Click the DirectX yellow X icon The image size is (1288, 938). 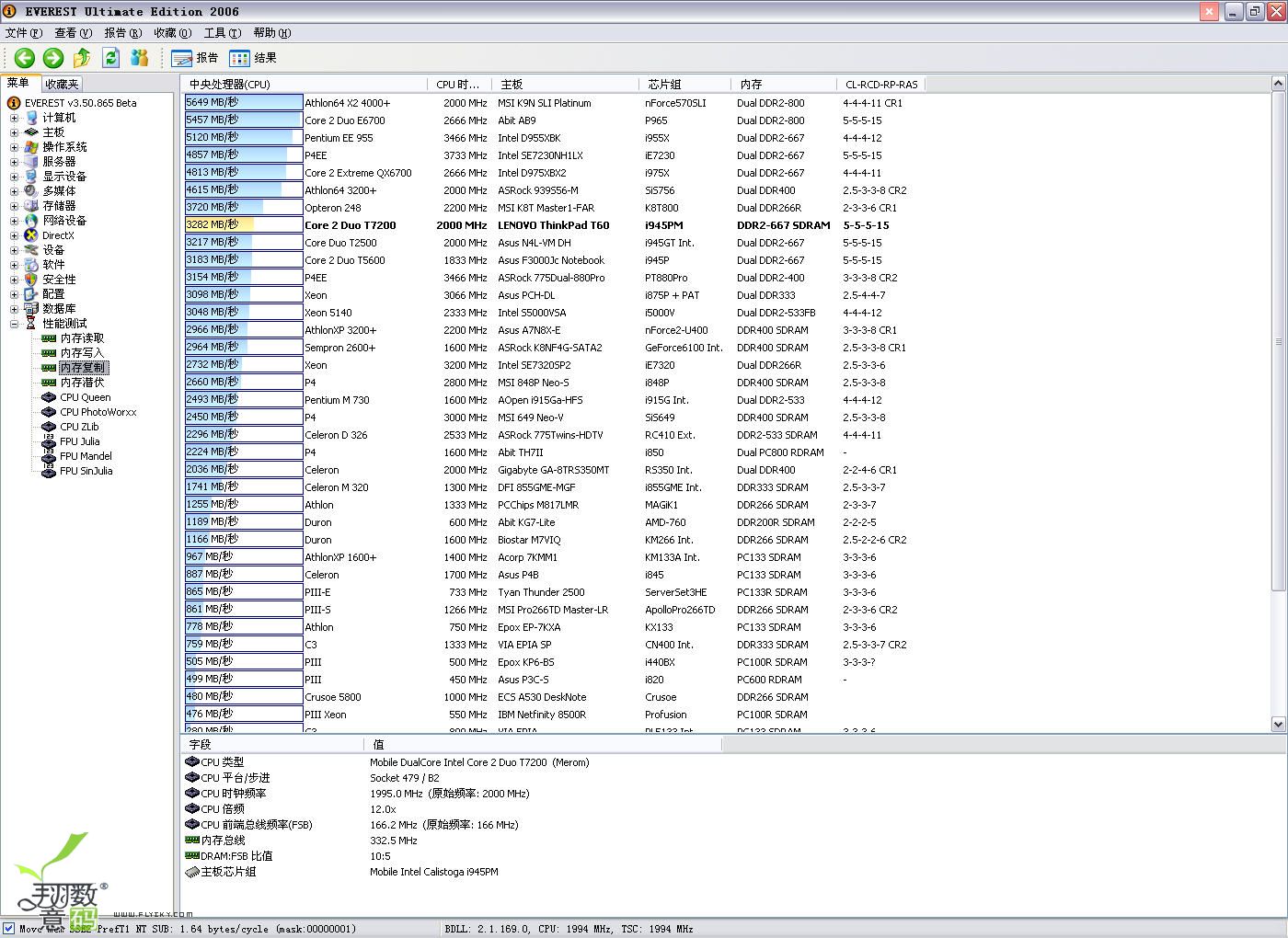tap(31, 235)
